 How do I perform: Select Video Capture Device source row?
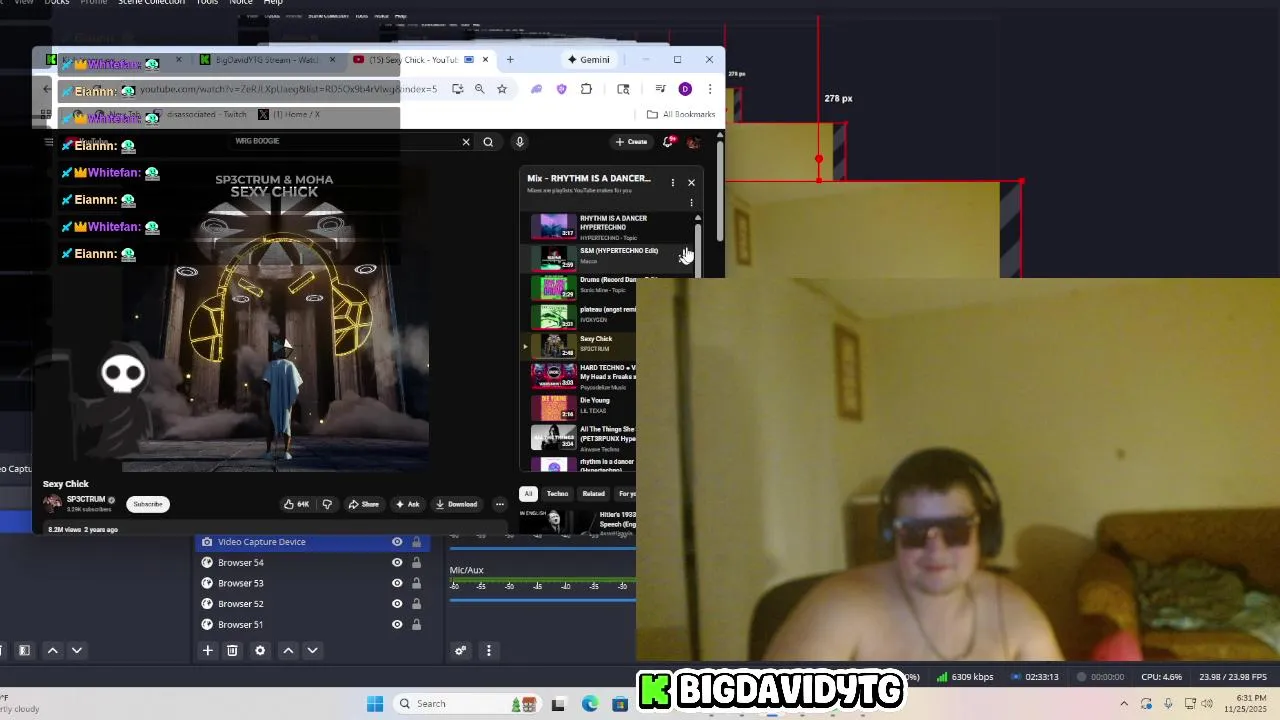(312, 542)
